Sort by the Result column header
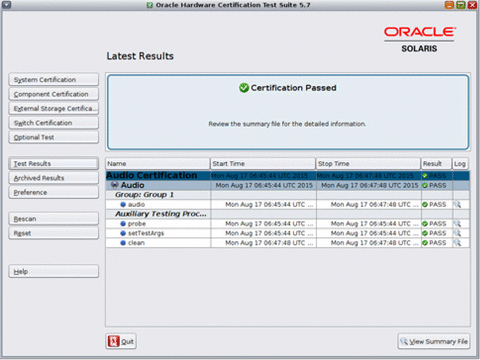 [436, 164]
